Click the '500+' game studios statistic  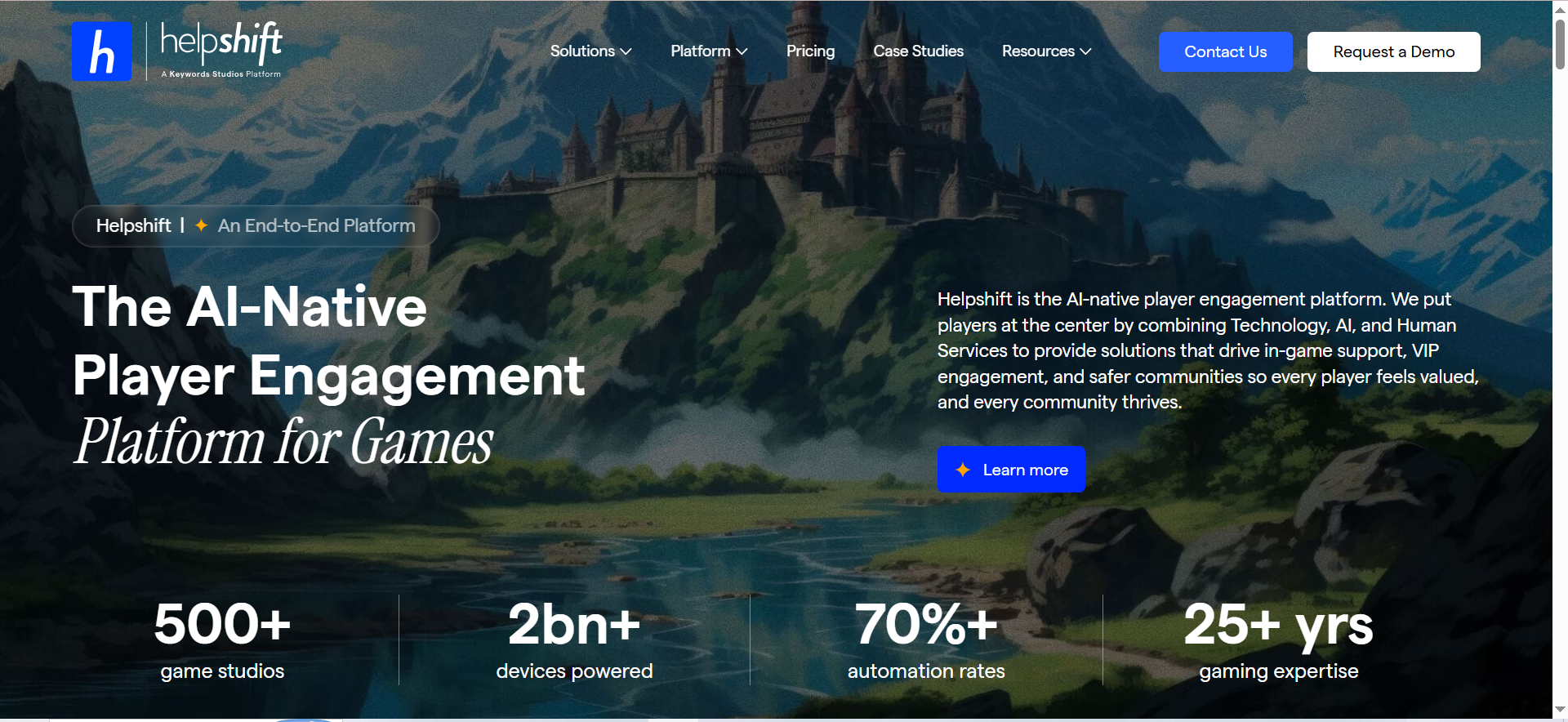(x=222, y=624)
